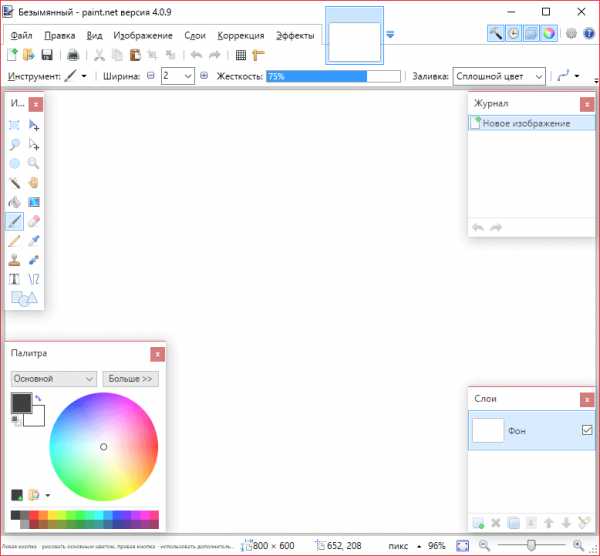Select the Ellipse Select tool
This screenshot has height=556, width=600.
click(15, 164)
